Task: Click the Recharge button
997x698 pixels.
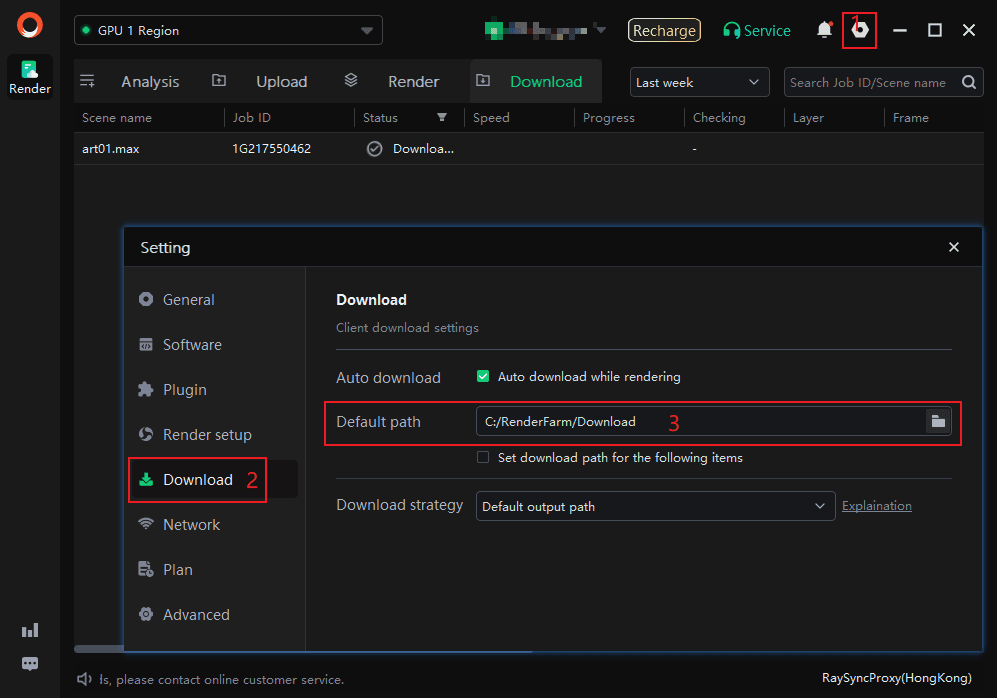Action: [664, 31]
